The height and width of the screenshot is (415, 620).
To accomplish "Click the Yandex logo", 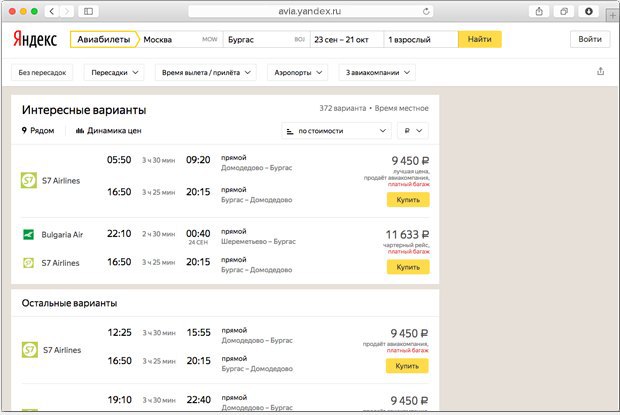I will click(x=35, y=39).
